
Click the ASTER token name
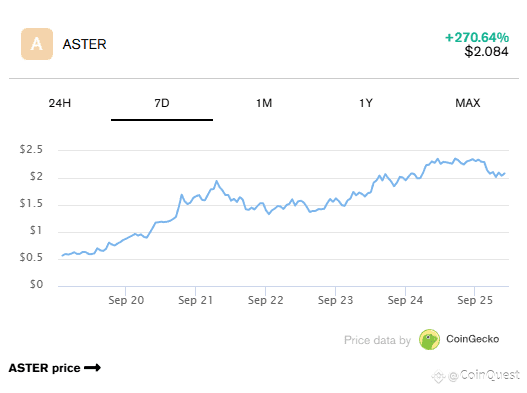84,44
